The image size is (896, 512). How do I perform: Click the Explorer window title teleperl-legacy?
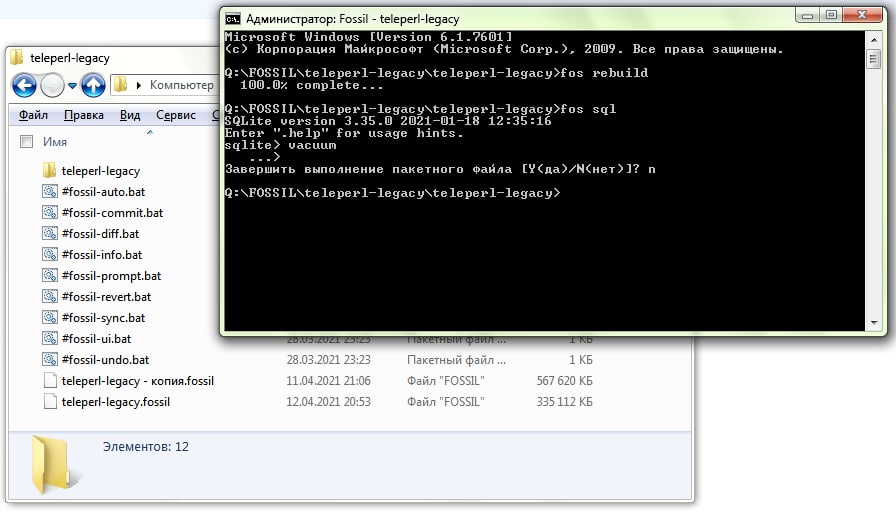click(x=70, y=58)
